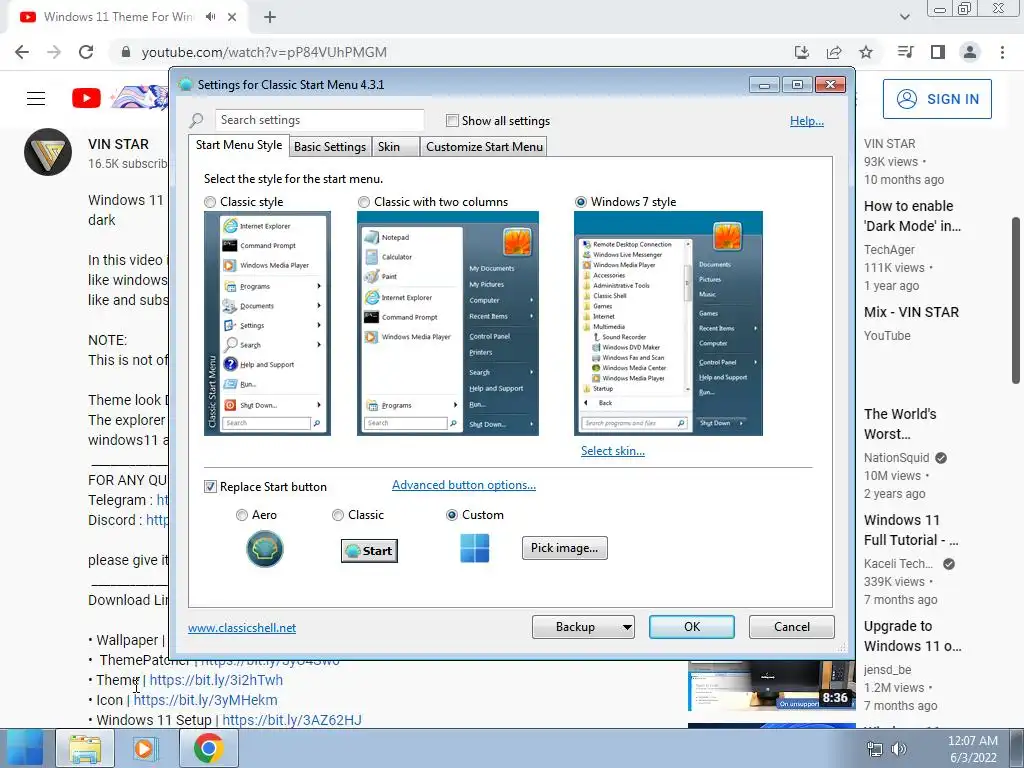Screen dimensions: 1024x768
Task: Click the YouTube SIGN IN button
Action: pyautogui.click(x=937, y=99)
